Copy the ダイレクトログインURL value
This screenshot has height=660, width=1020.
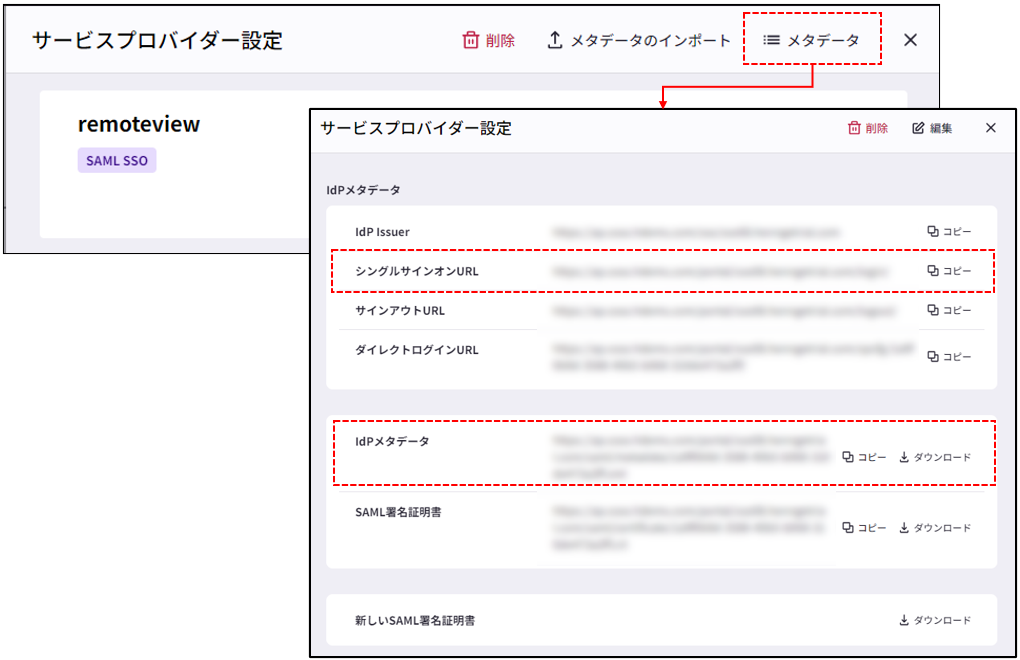(949, 356)
